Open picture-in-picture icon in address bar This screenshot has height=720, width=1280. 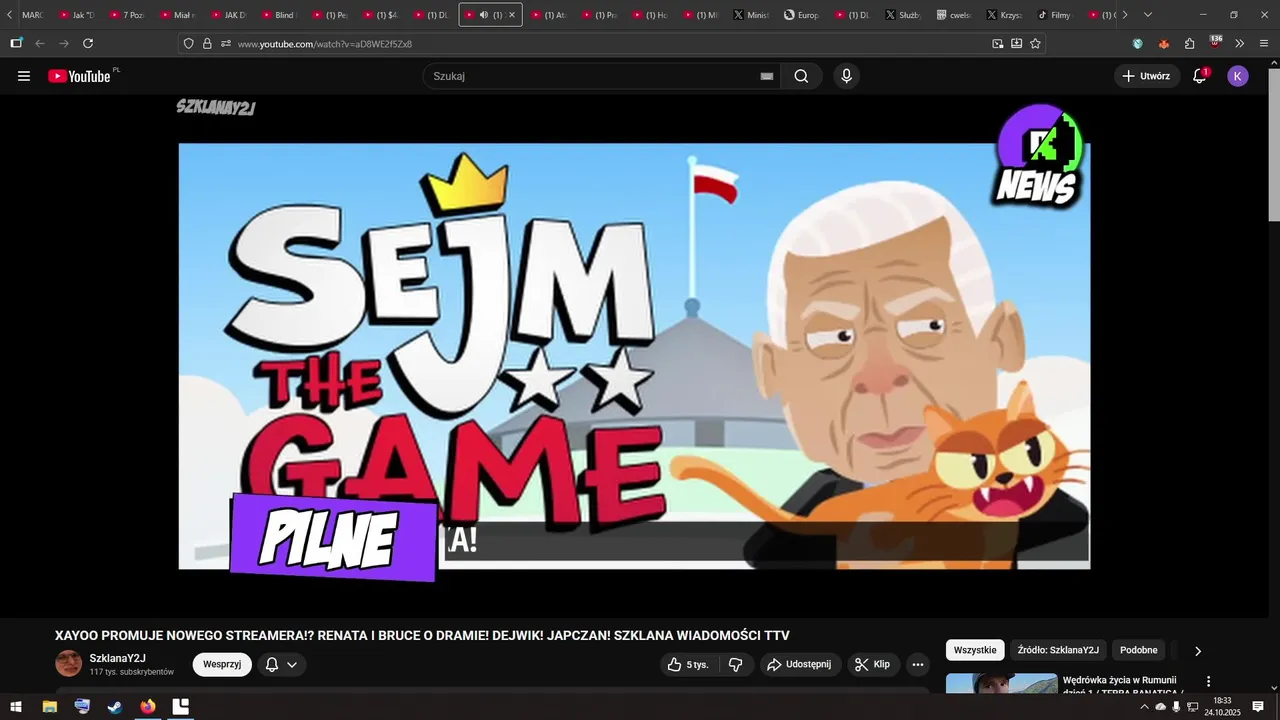coord(997,43)
